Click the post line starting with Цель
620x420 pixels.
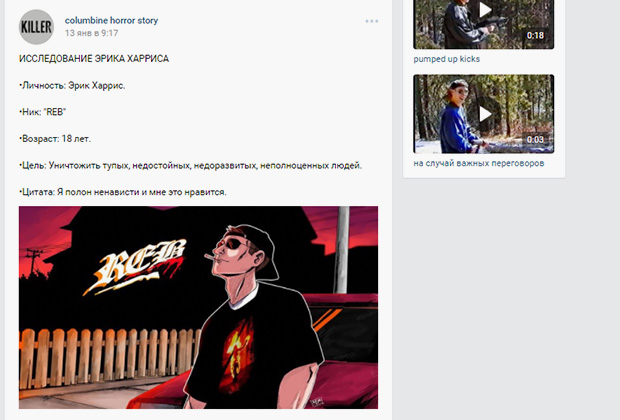(190, 166)
